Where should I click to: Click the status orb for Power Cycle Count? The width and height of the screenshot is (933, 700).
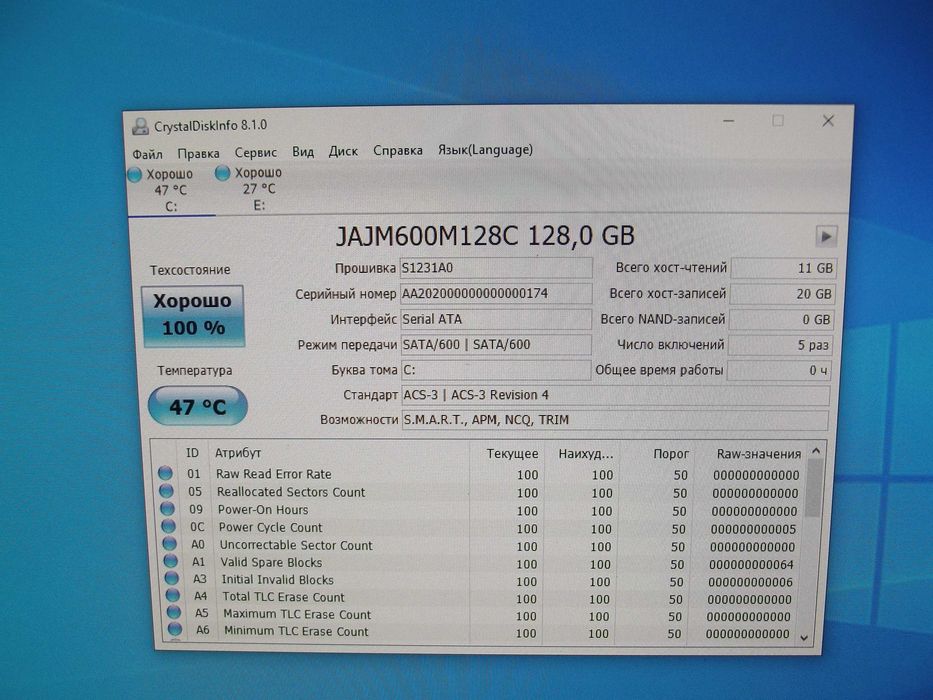168,526
